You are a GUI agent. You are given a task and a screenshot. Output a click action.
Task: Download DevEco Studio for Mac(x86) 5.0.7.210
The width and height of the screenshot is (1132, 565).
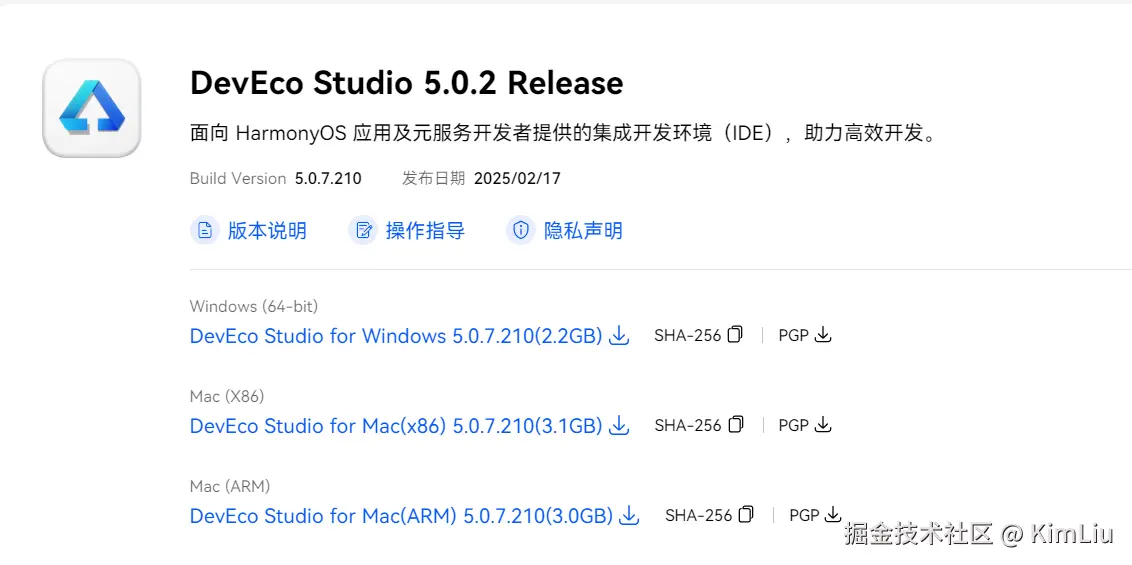[395, 426]
